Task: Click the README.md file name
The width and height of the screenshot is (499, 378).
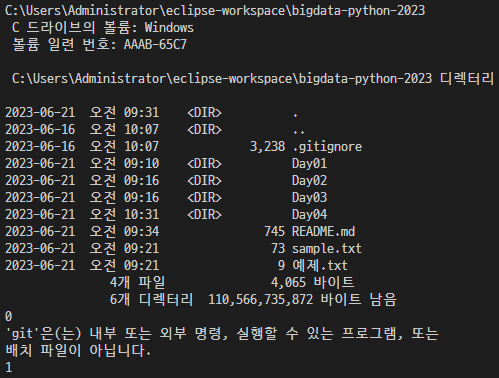Action: point(323,232)
